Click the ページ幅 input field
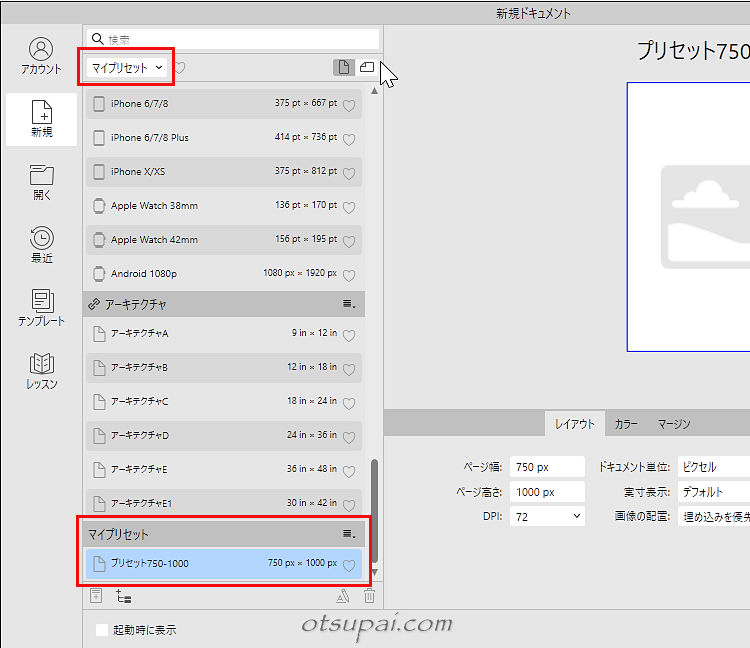This screenshot has height=648, width=750. pos(547,467)
